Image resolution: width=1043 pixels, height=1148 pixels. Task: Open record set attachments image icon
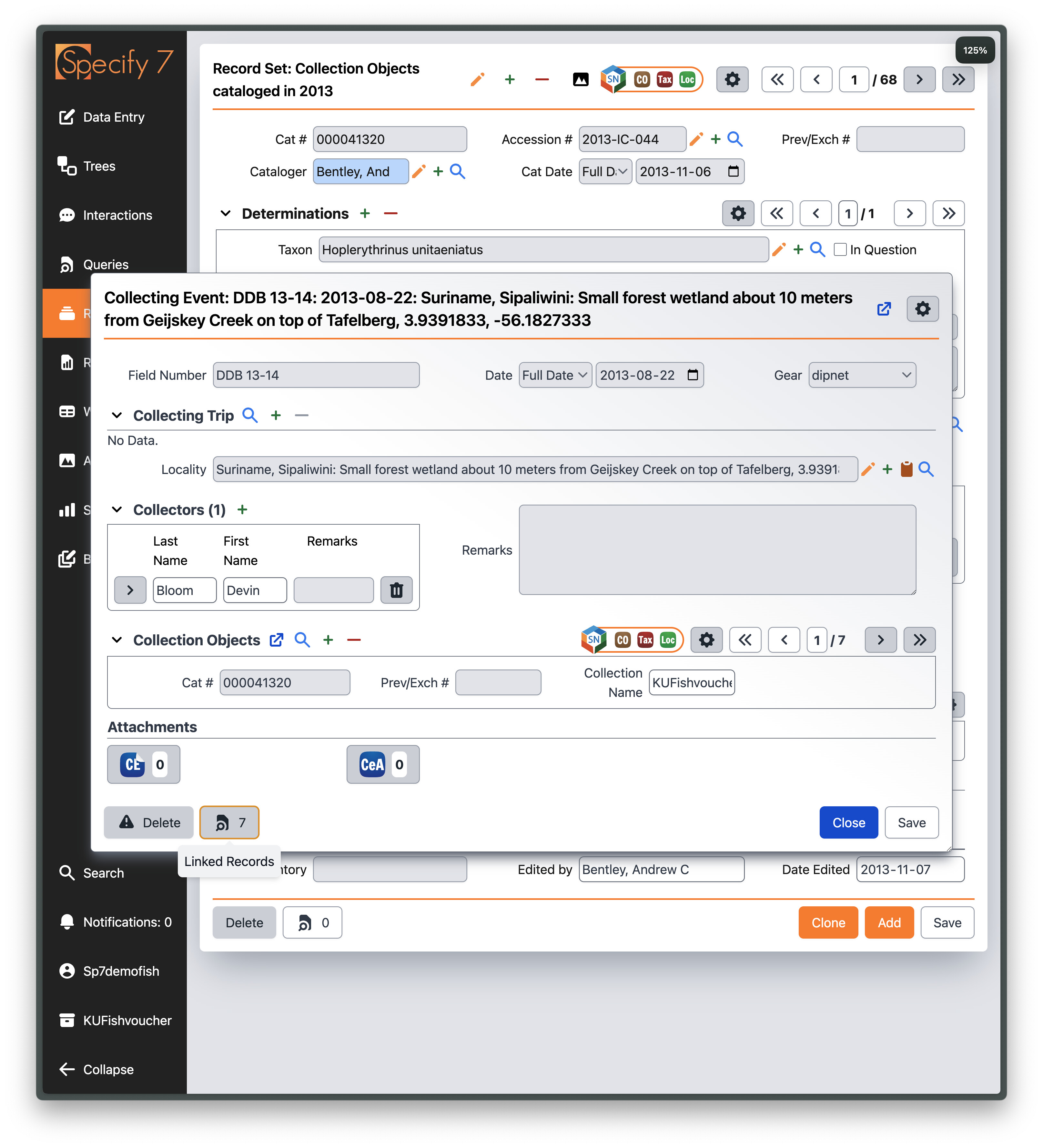pyautogui.click(x=581, y=80)
